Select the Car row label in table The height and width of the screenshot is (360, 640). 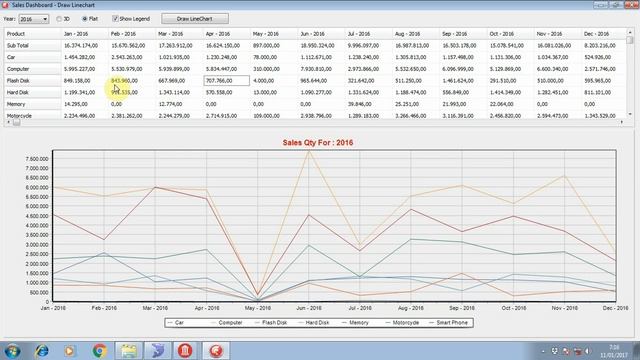[x=33, y=58]
